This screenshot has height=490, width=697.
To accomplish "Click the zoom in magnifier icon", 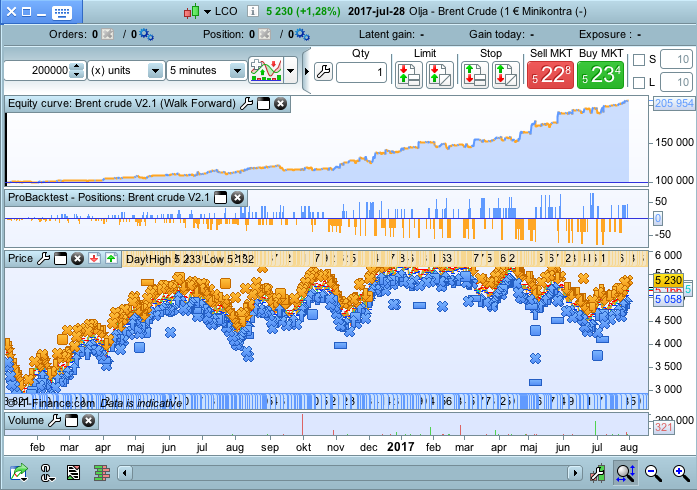I will 680,472.
